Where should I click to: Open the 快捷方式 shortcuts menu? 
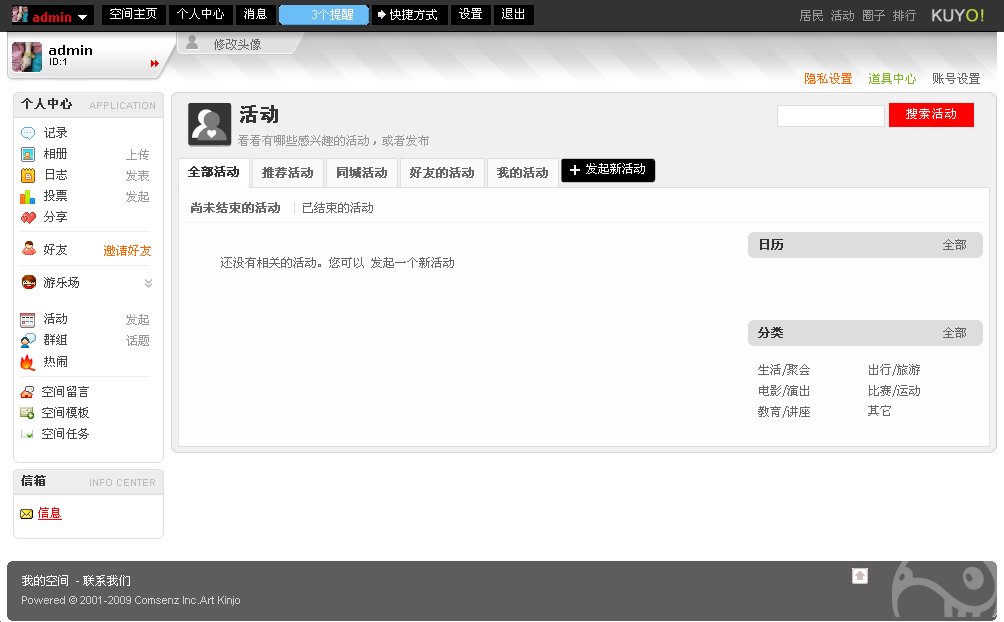[x=409, y=15]
